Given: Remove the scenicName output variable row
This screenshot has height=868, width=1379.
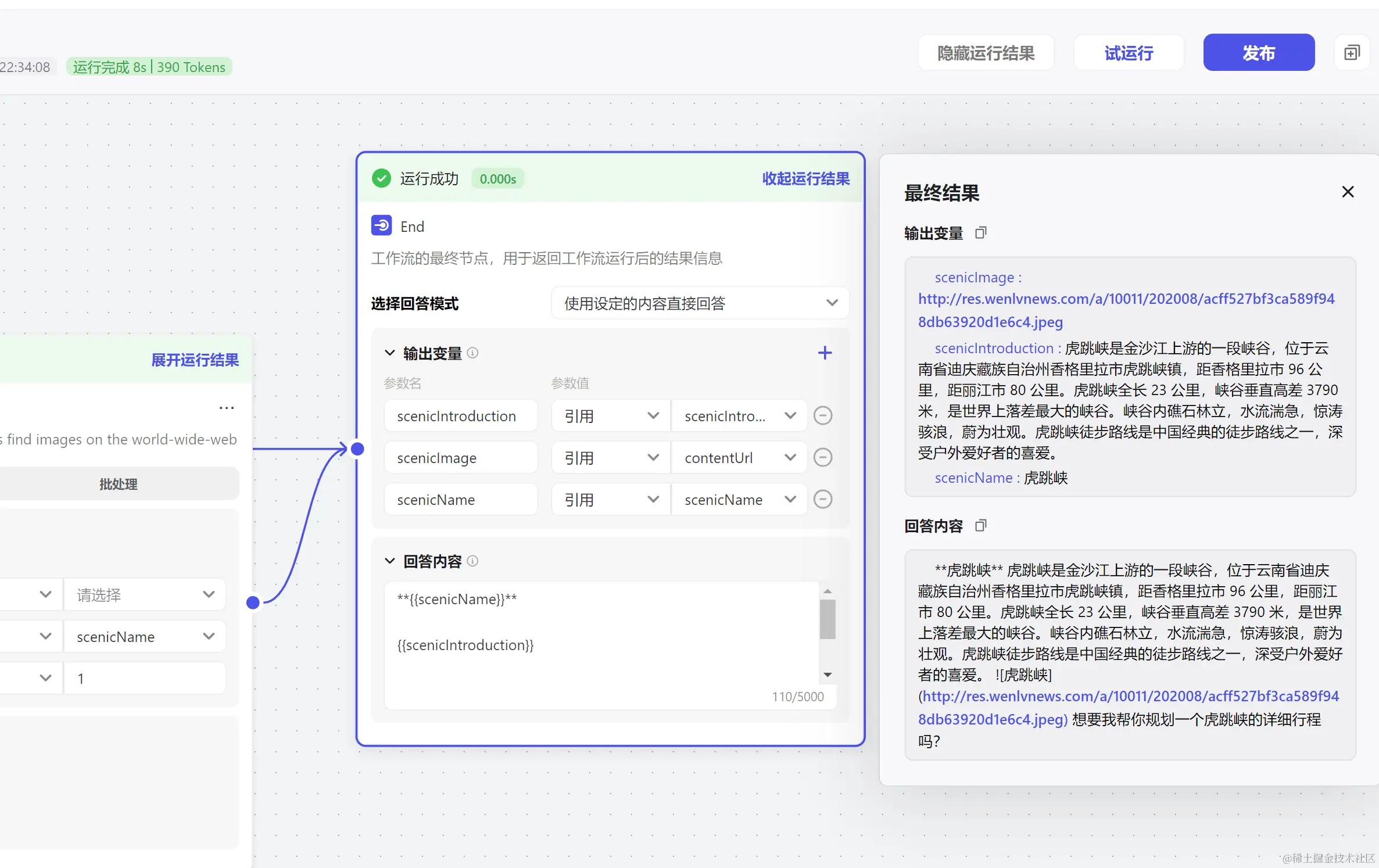Looking at the screenshot, I should (x=822, y=500).
